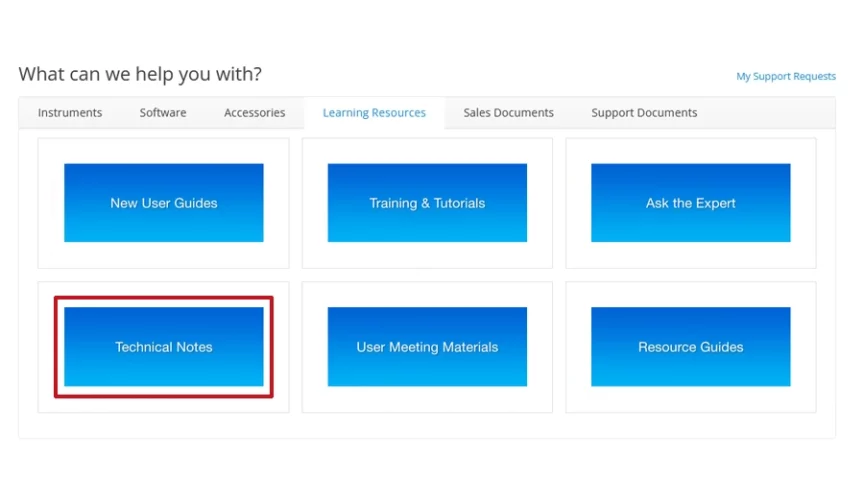This screenshot has width=864, height=480.
Task: Click the active Learning Resources tab
Action: [374, 113]
